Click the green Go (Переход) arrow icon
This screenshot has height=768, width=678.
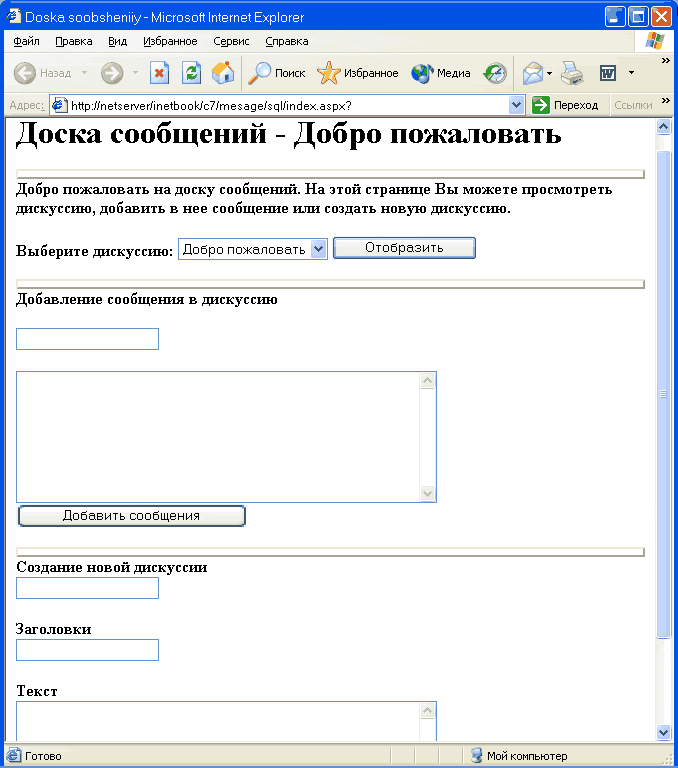click(541, 105)
